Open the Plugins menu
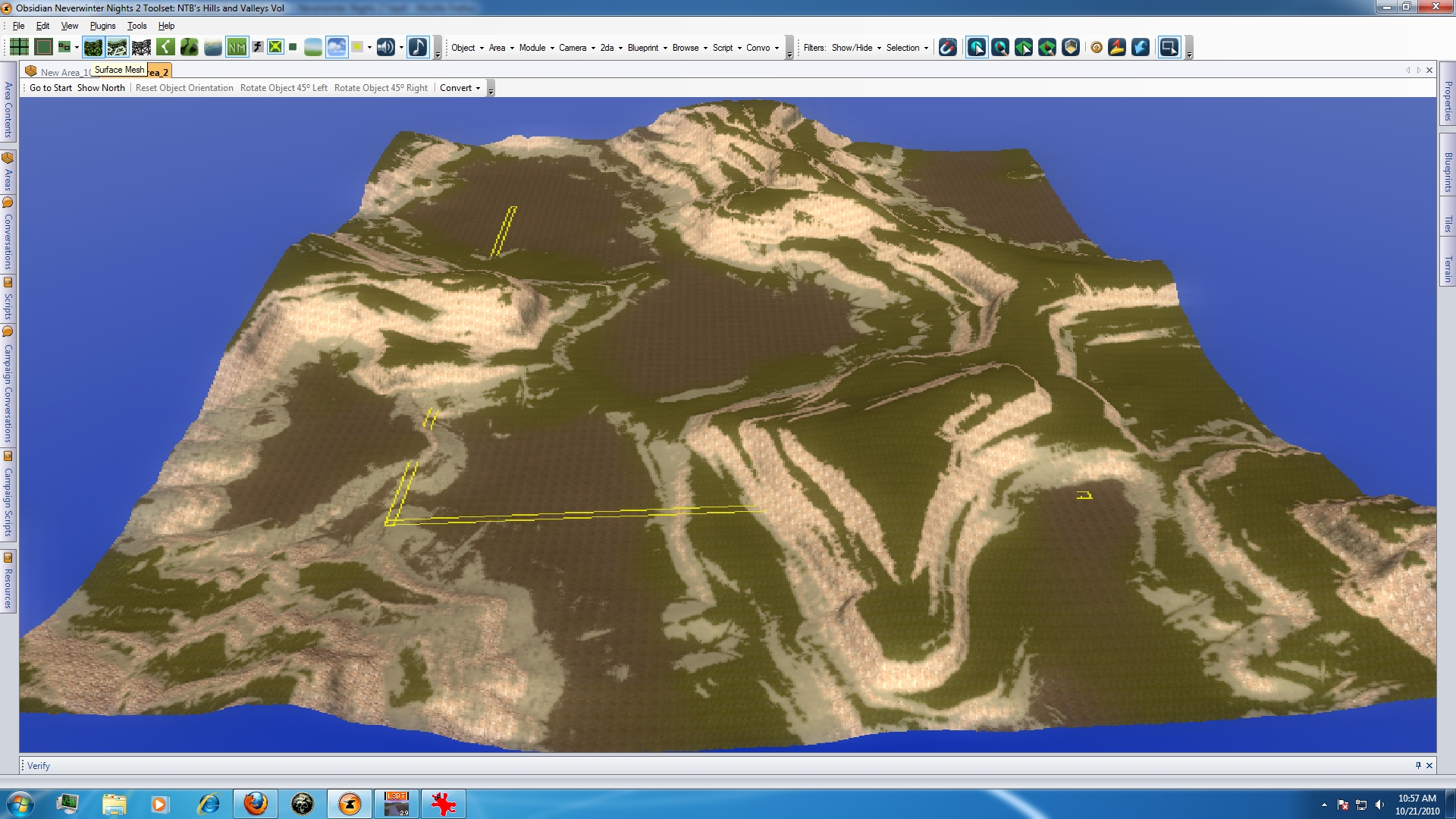The height and width of the screenshot is (819, 1456). pyautogui.click(x=102, y=26)
